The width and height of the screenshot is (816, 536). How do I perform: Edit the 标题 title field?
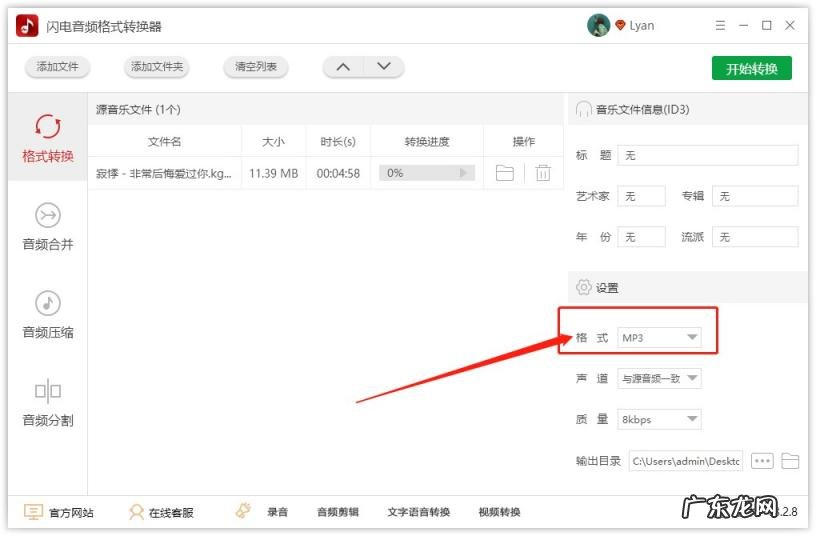coord(707,155)
